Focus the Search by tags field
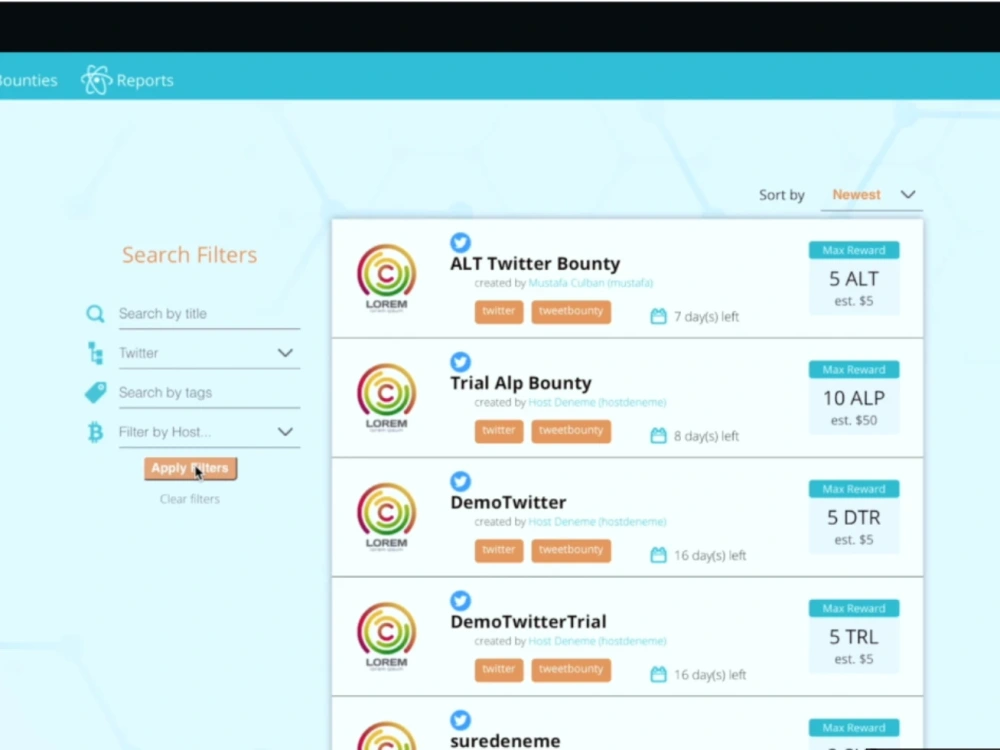Screen dimensions: 1000x750 pos(209,393)
